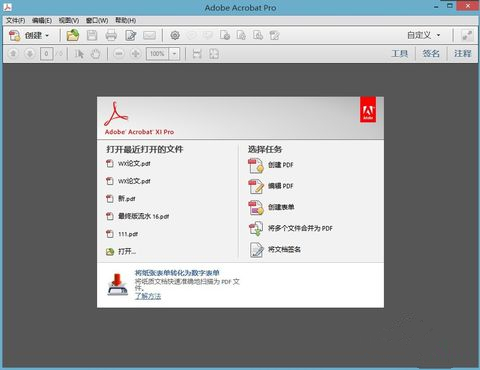Open the 自定义 dropdown
480x370 pixels.
point(424,35)
